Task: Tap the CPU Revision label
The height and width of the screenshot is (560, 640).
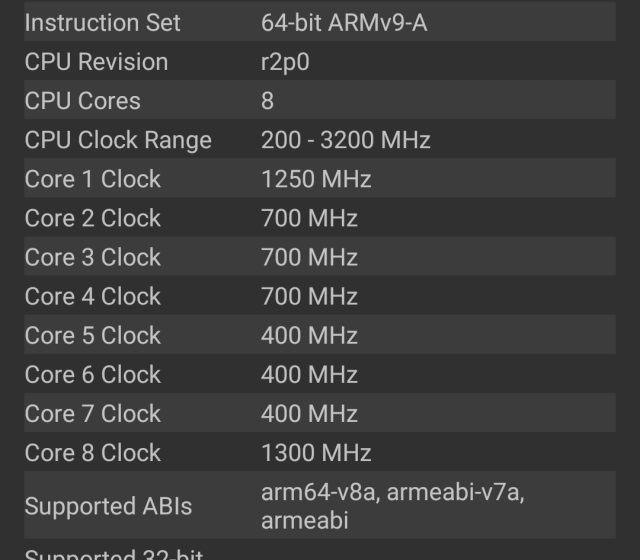Action: (x=96, y=62)
